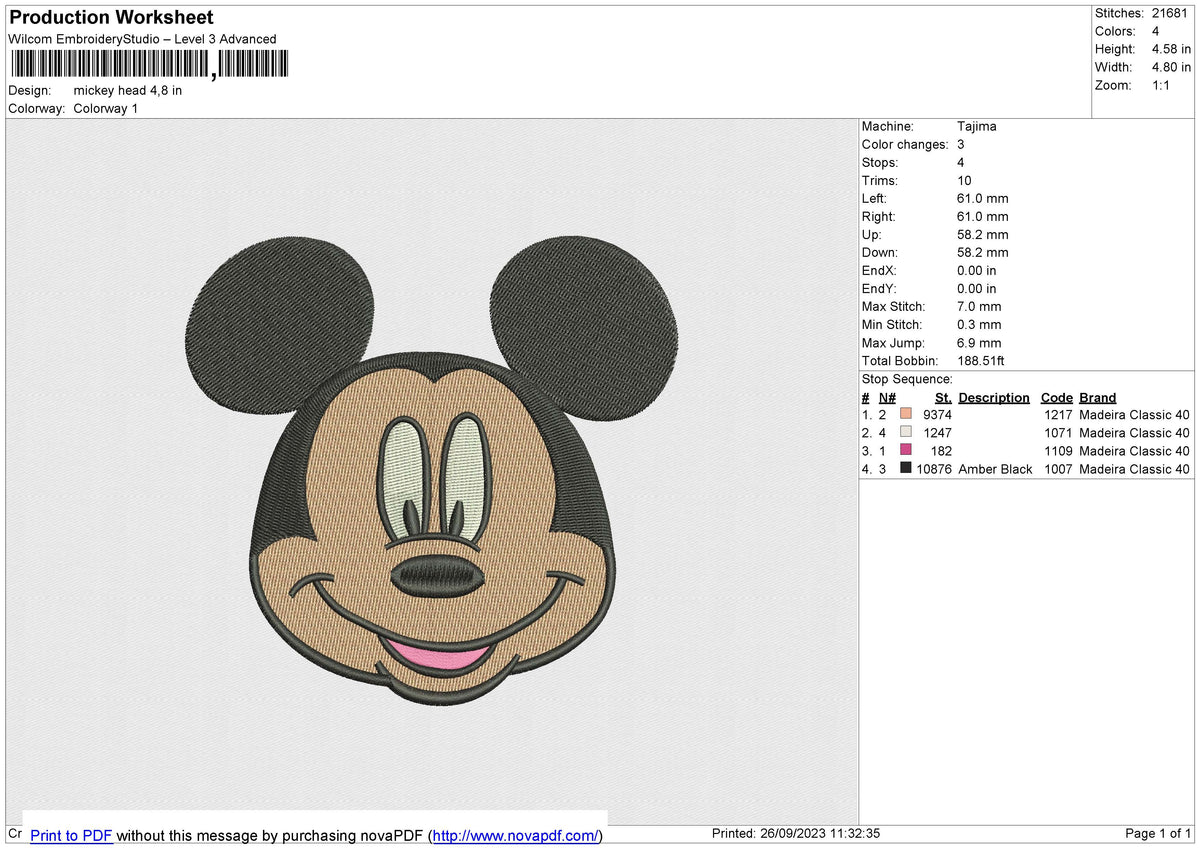Click the Color changes value 3
The height and width of the screenshot is (848, 1200).
[x=961, y=144]
